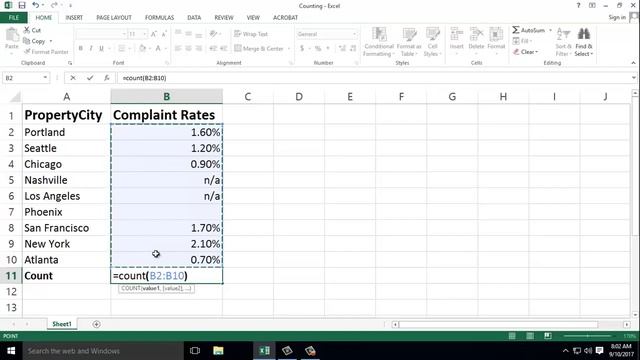This screenshot has width=640, height=360.
Task: Select row 11 header
Action: pos(11,276)
